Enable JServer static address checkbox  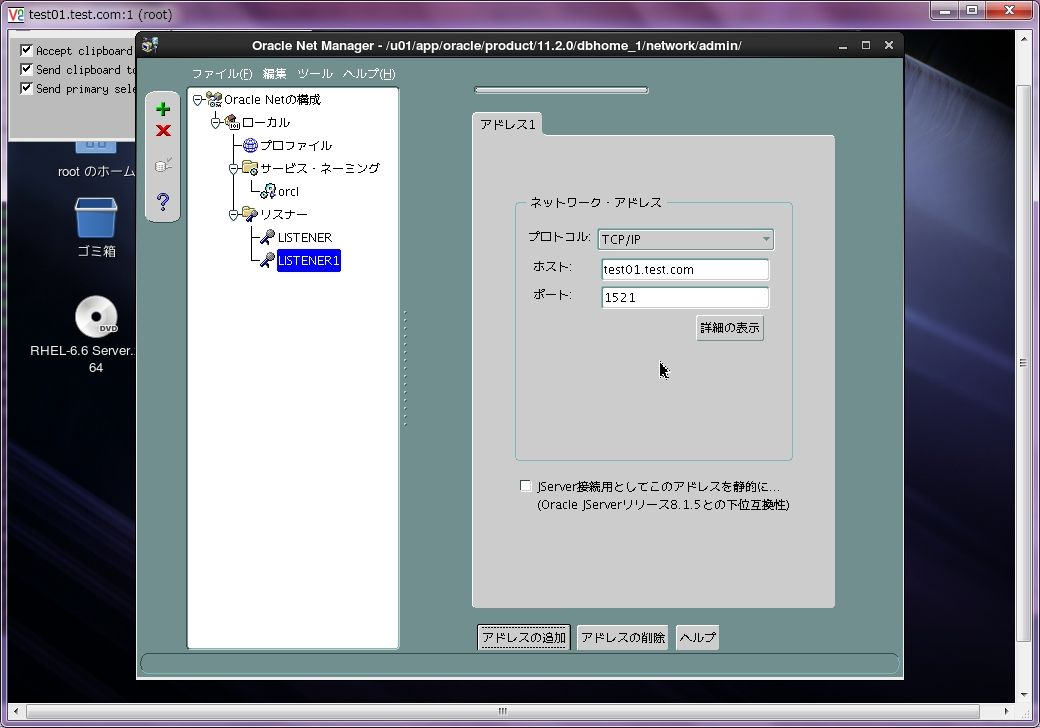(x=525, y=486)
